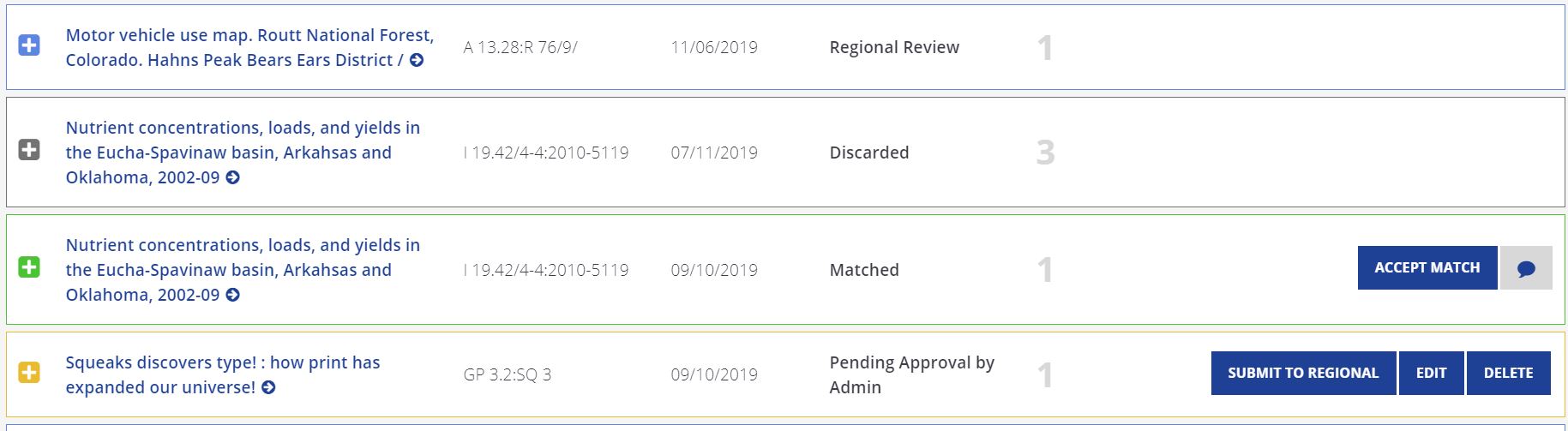Edit the Squeaks discovers type record
This screenshot has width=1568, height=431.
coord(1431,373)
